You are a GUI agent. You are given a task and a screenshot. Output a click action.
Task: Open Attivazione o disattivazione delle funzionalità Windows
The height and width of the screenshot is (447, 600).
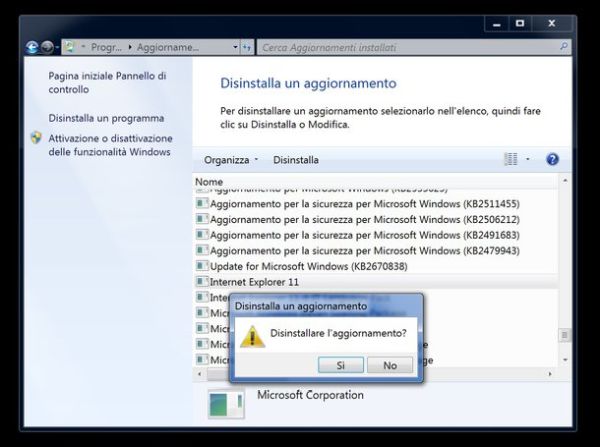(x=110, y=145)
